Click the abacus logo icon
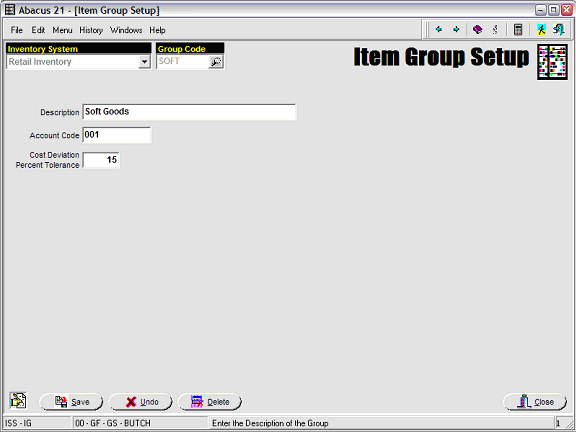Viewport: 576px width, 432px height. (x=552, y=62)
